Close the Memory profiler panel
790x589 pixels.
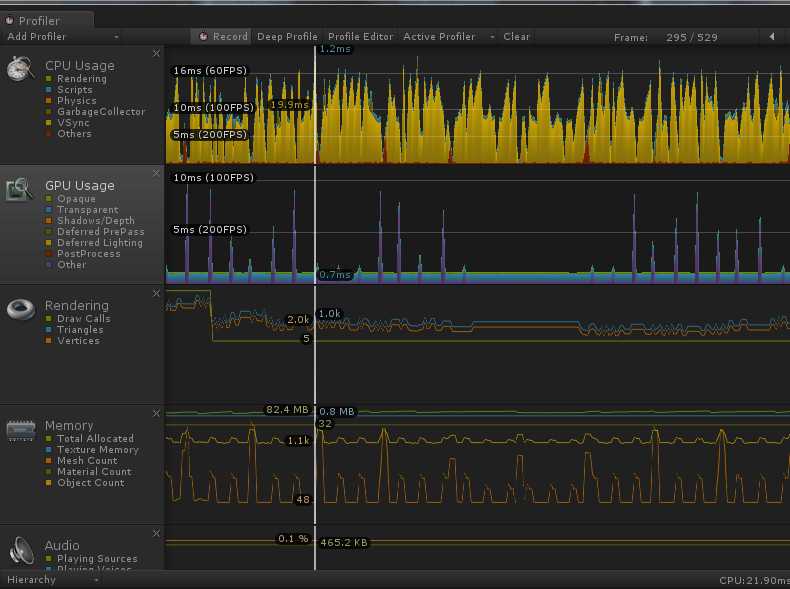(156, 413)
